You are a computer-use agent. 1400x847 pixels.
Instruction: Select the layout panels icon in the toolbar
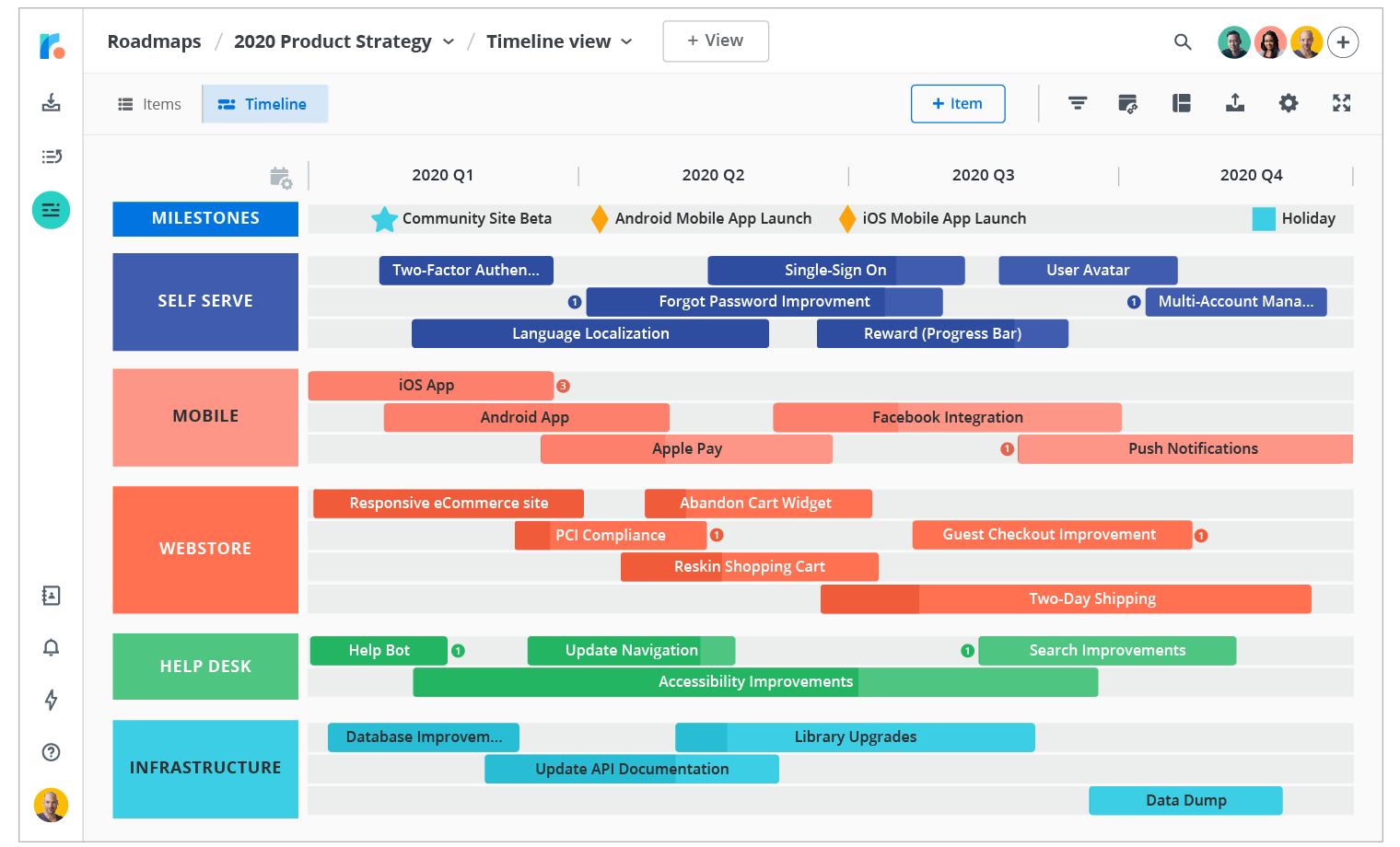pos(1181,103)
